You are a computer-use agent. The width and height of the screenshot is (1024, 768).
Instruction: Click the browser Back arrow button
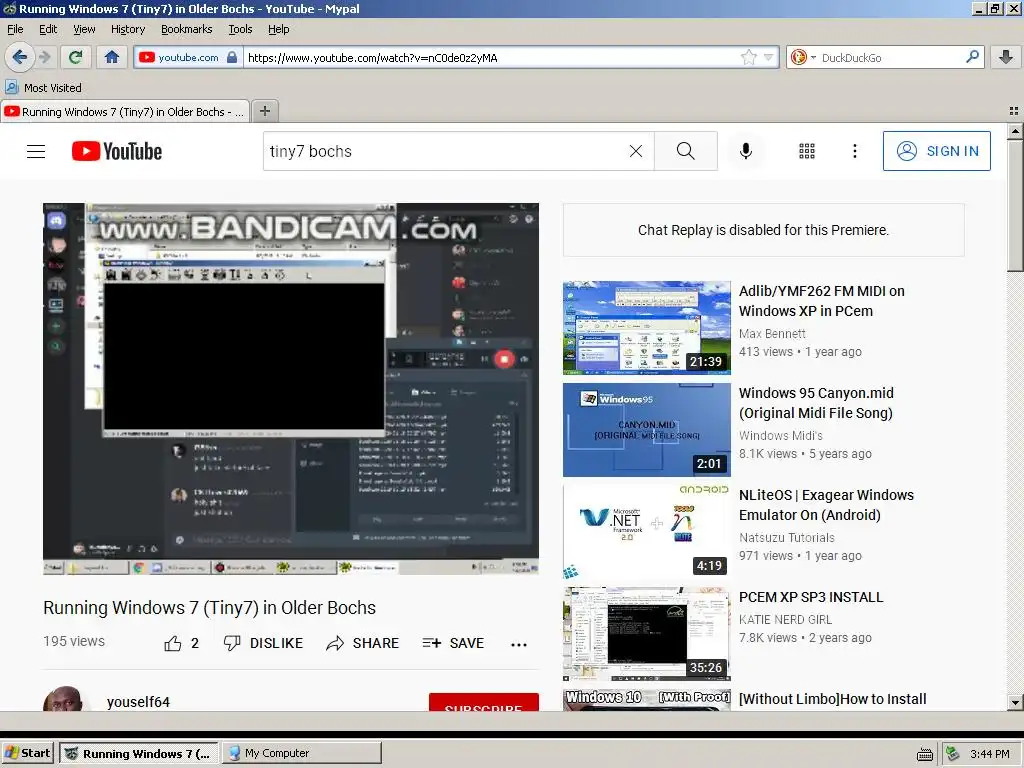20,57
